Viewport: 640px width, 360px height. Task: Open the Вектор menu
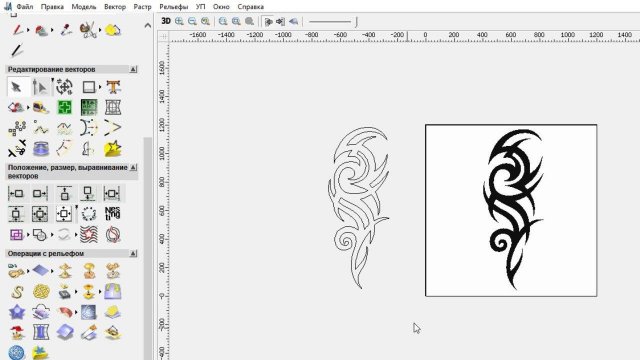pyautogui.click(x=115, y=7)
